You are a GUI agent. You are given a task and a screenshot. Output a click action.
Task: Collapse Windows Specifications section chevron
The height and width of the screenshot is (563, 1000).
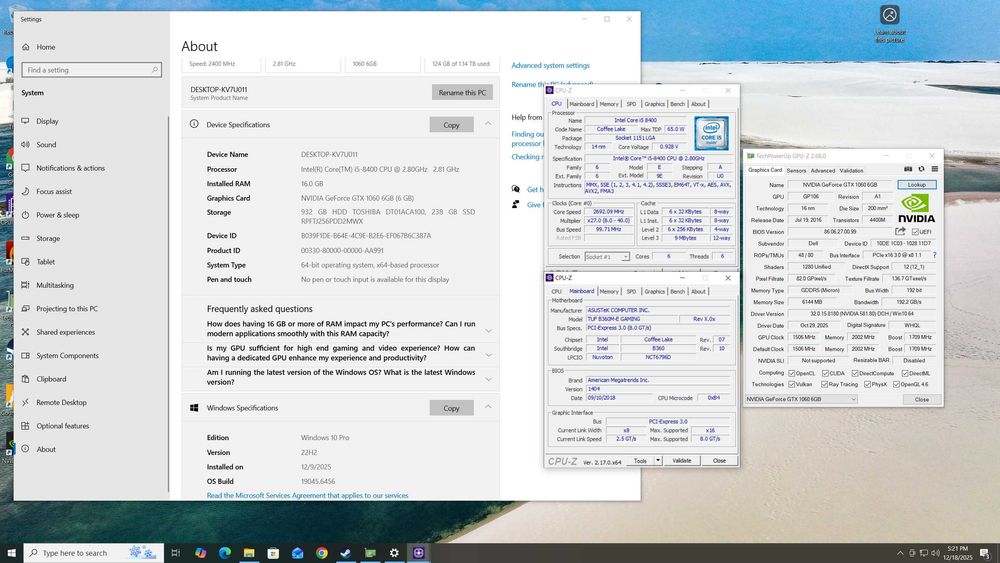(x=488, y=407)
